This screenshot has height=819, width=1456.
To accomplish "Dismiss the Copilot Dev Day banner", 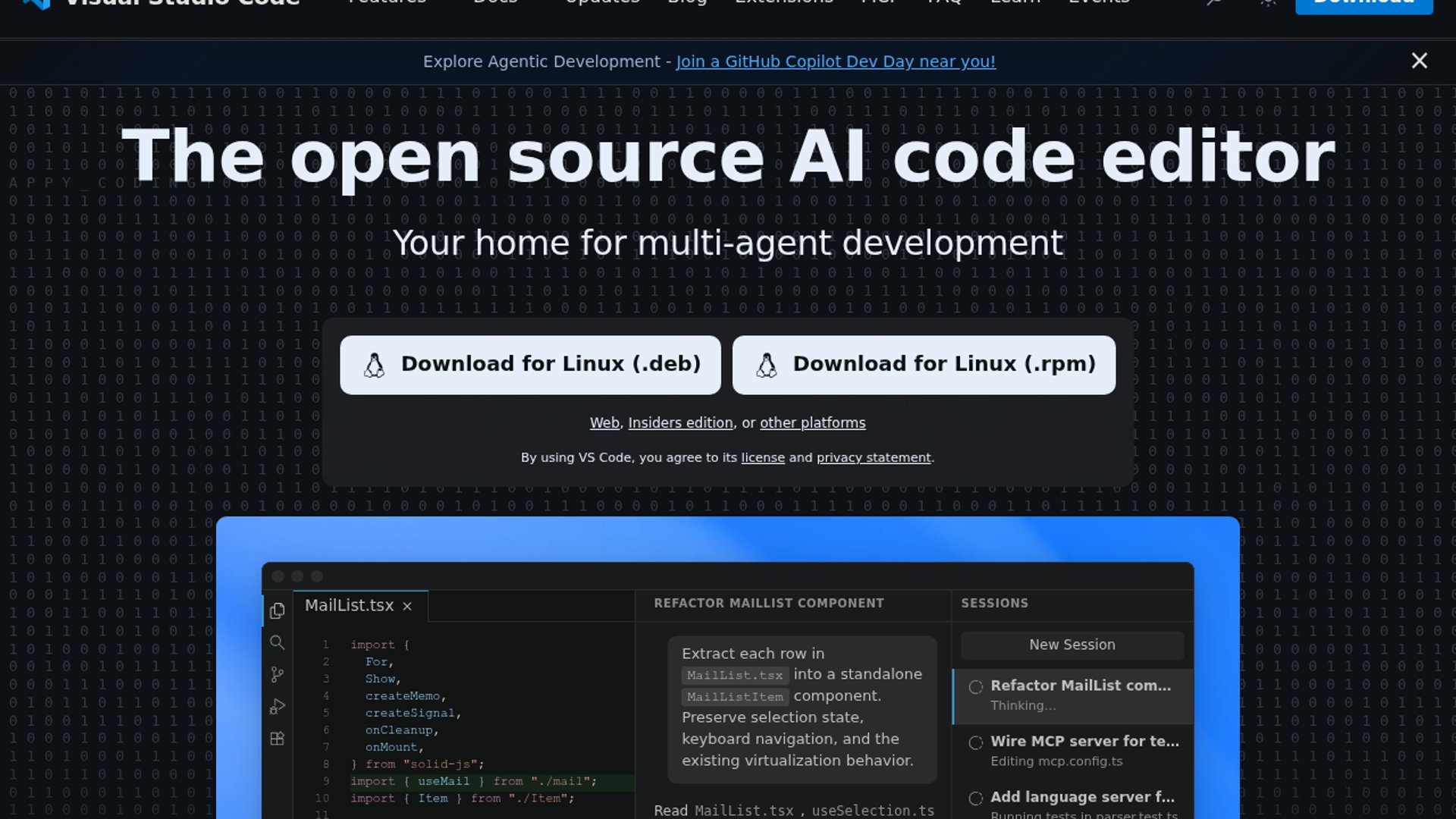I will (x=1419, y=61).
